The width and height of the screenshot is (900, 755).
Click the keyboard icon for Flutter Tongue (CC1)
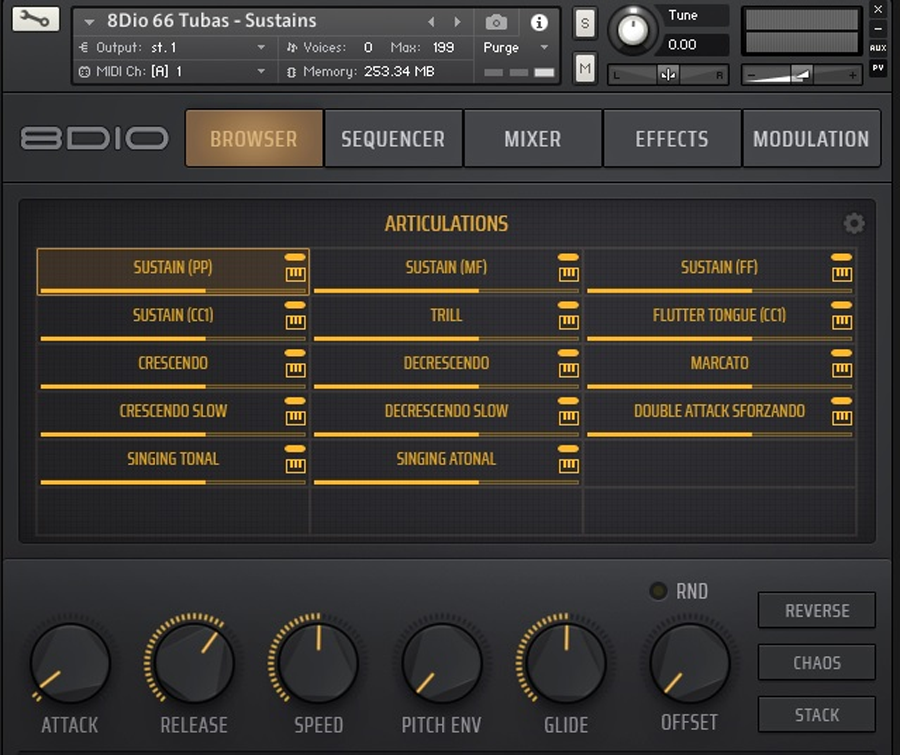point(841,322)
